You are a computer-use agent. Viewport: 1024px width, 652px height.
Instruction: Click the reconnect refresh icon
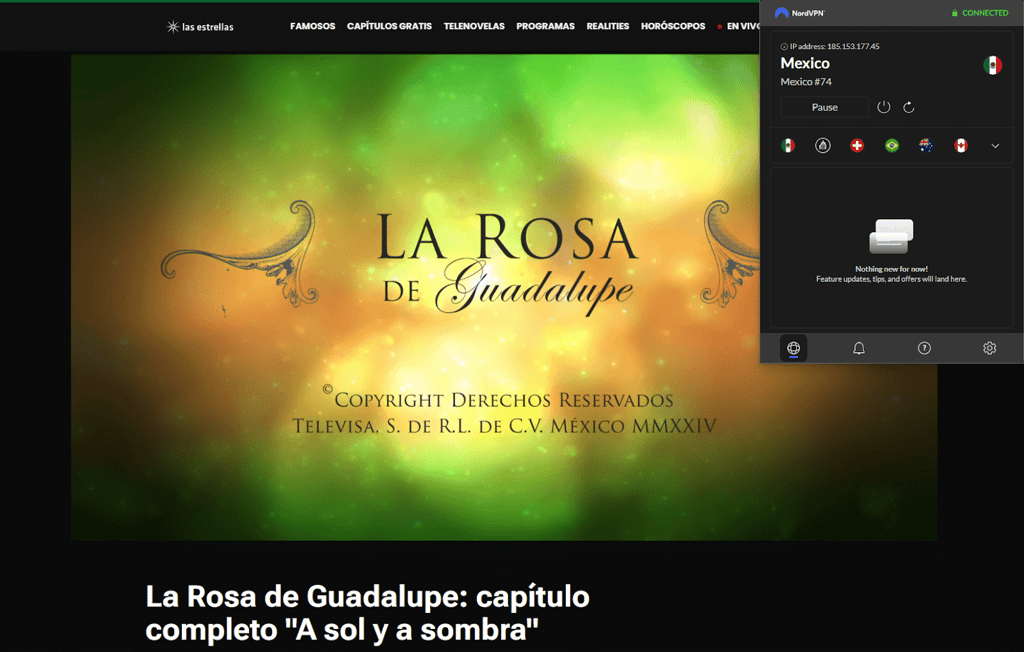pos(908,107)
